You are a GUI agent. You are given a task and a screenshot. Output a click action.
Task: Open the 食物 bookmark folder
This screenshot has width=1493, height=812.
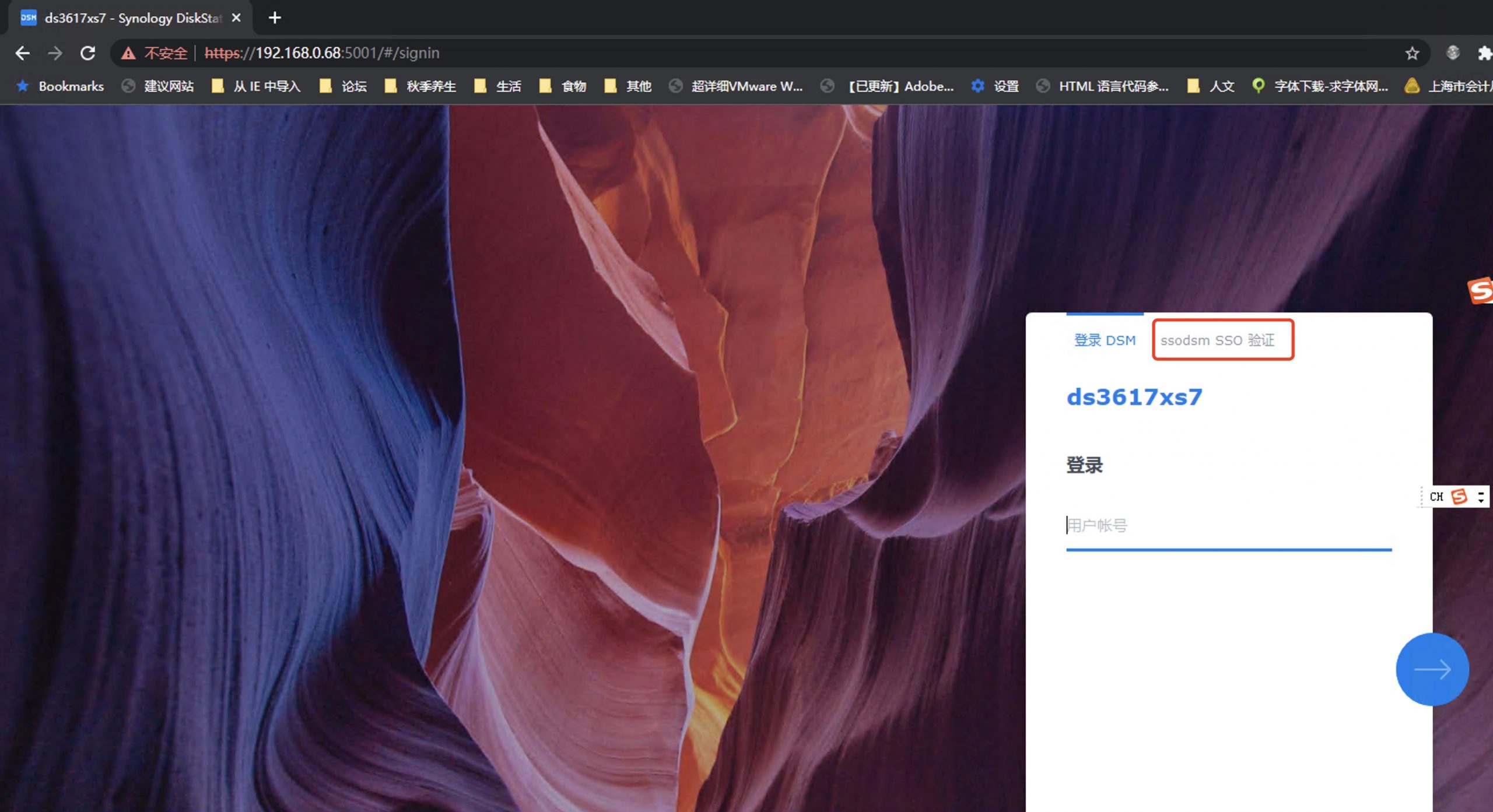tap(563, 86)
